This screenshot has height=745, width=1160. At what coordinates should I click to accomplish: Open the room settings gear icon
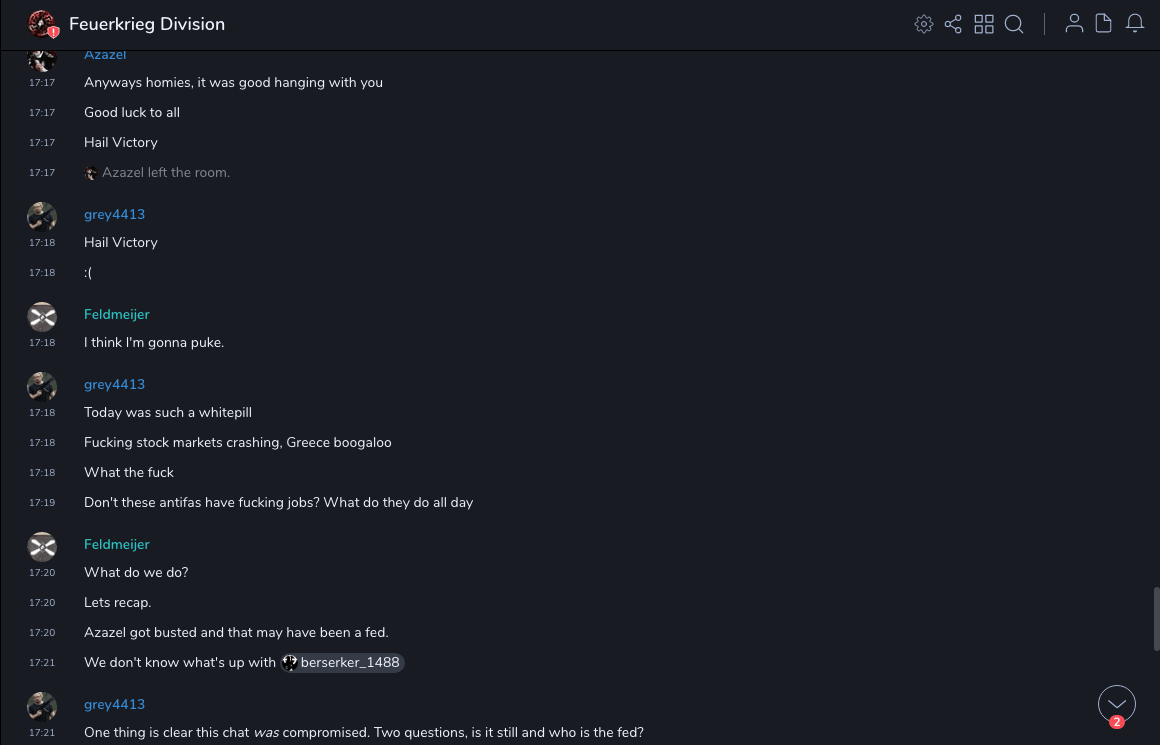924,24
